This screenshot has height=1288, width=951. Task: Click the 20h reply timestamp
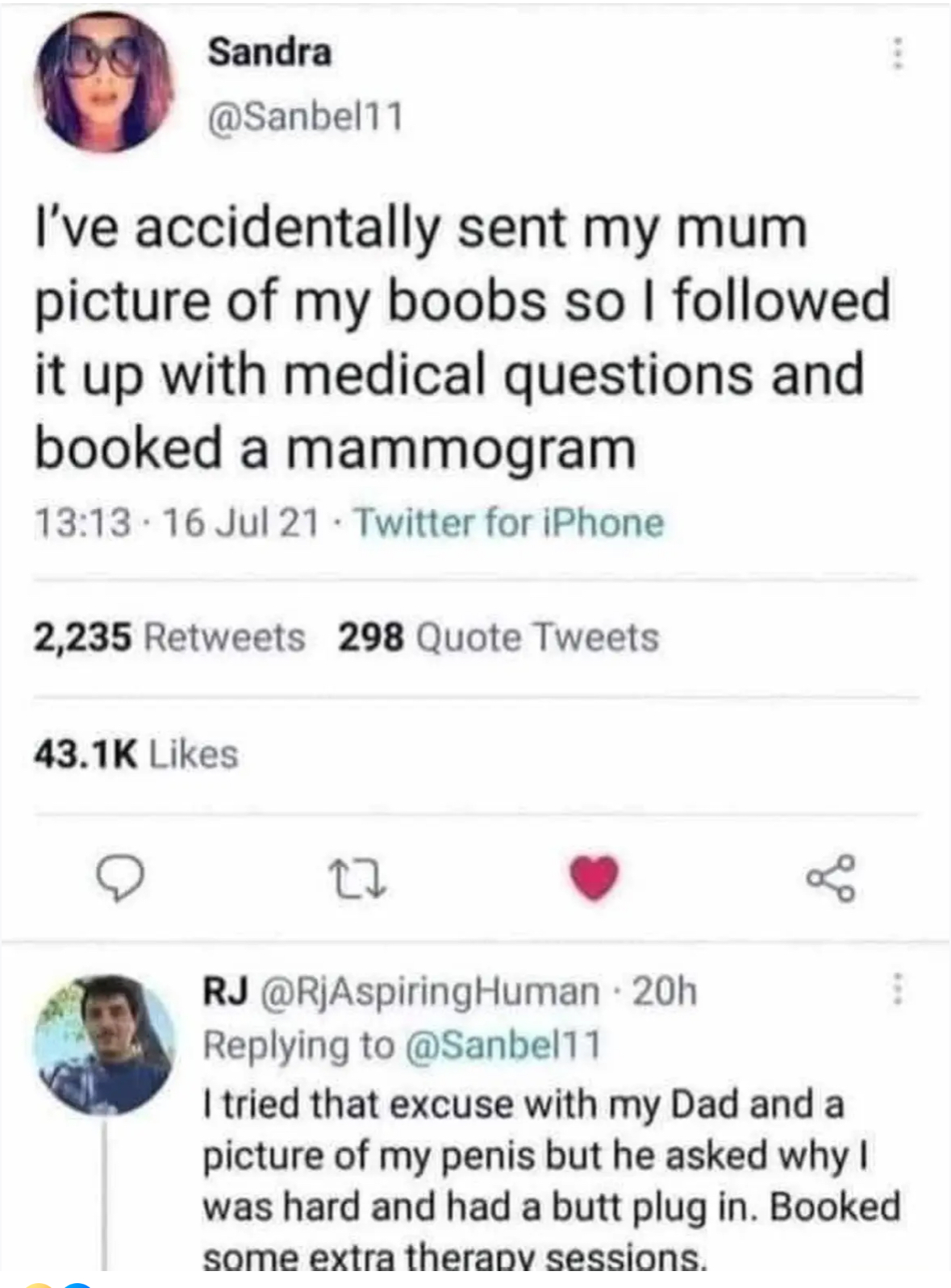[x=664, y=991]
